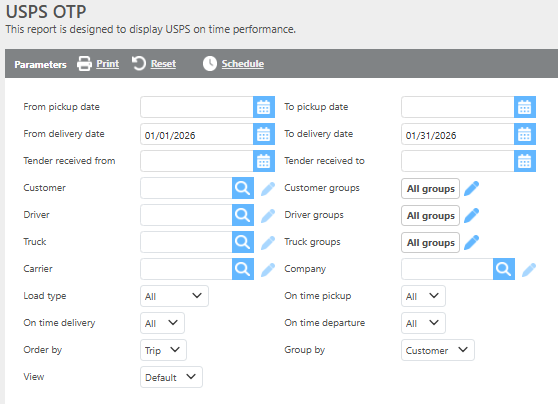Click the Schedule link
The height and width of the screenshot is (404, 558).
(x=243, y=64)
